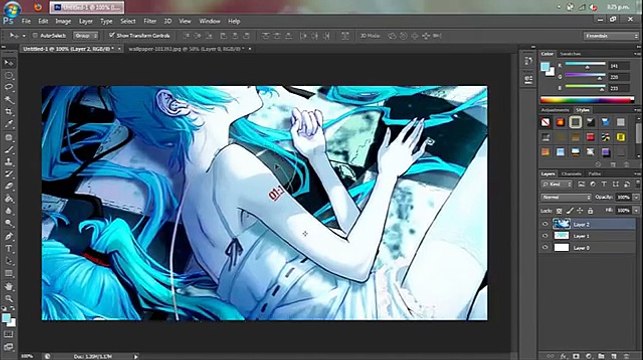Viewport: 643px width, 360px height.
Task: Select the Eyedropper tool
Action: [9, 124]
